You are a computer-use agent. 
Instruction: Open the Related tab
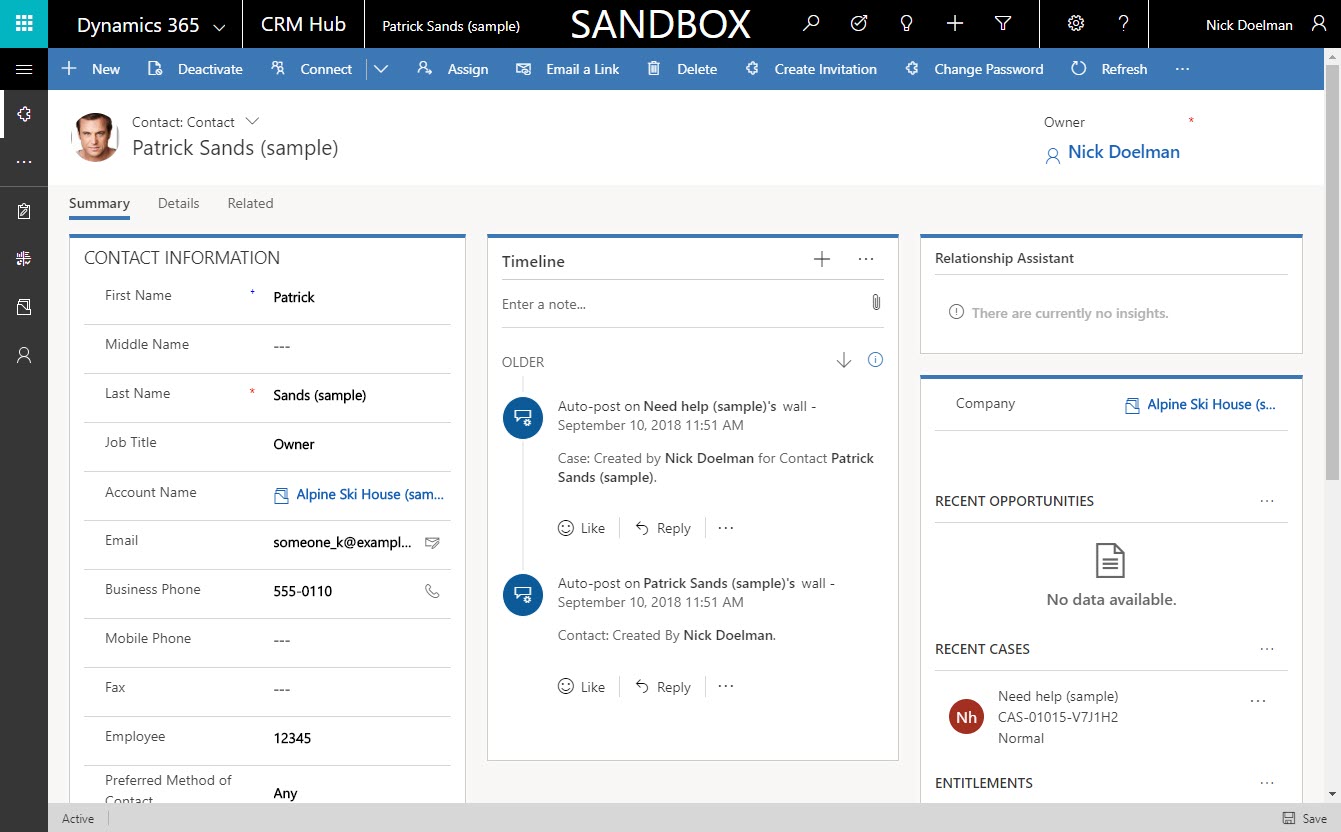point(250,203)
